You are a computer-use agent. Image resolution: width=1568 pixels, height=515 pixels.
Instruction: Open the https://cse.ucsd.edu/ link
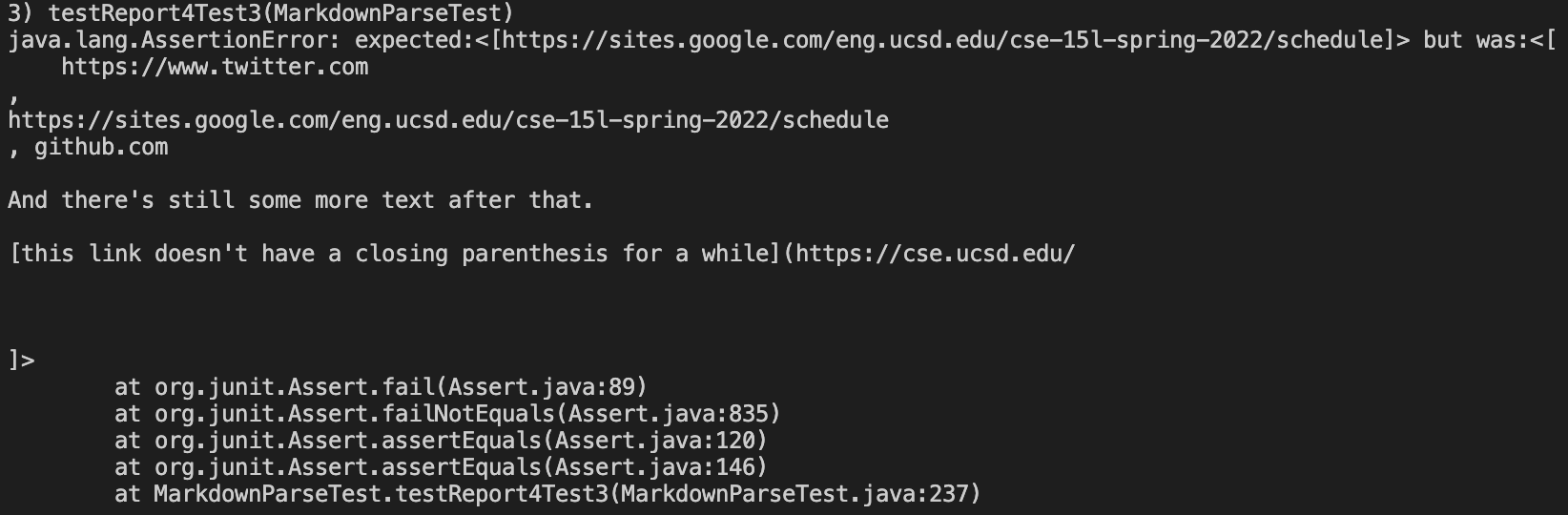pos(935,254)
